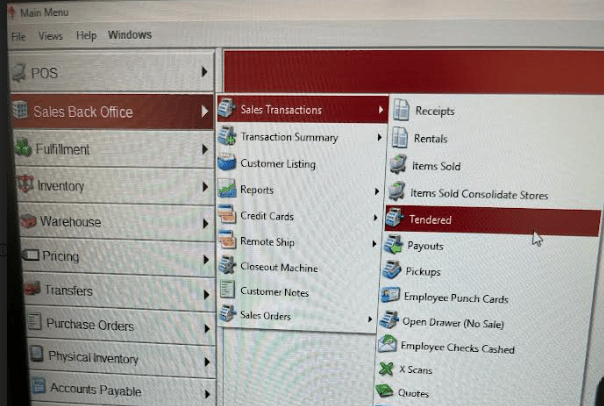Click the Closeout Machine icon

pos(227,265)
